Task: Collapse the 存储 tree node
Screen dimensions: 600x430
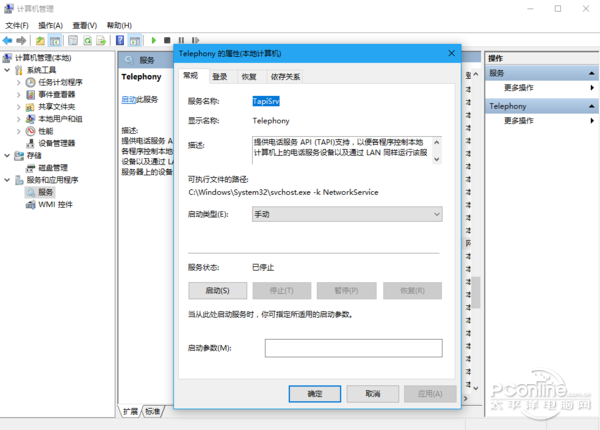Action: [7, 156]
